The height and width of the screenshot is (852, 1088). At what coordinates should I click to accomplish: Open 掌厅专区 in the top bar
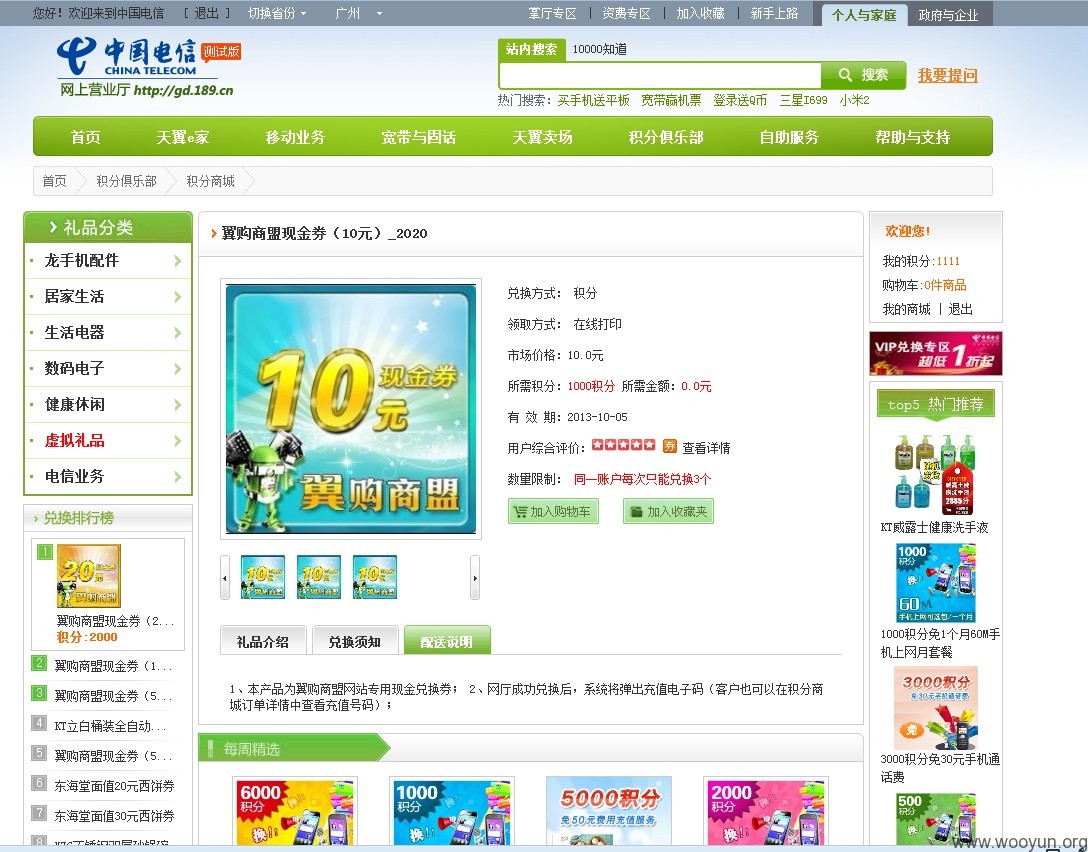pos(552,13)
